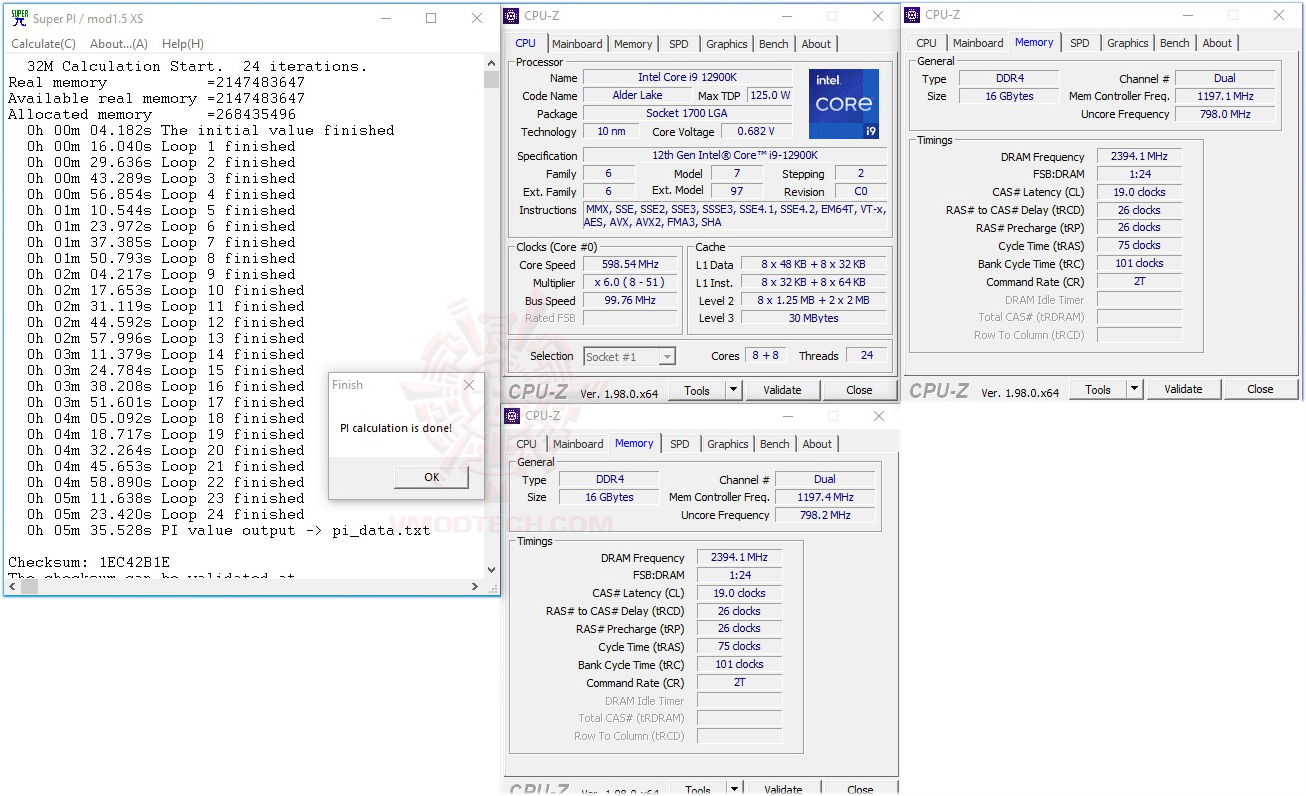Open the About...(A) menu in Super PI
The width and height of the screenshot is (1306, 796).
(119, 44)
